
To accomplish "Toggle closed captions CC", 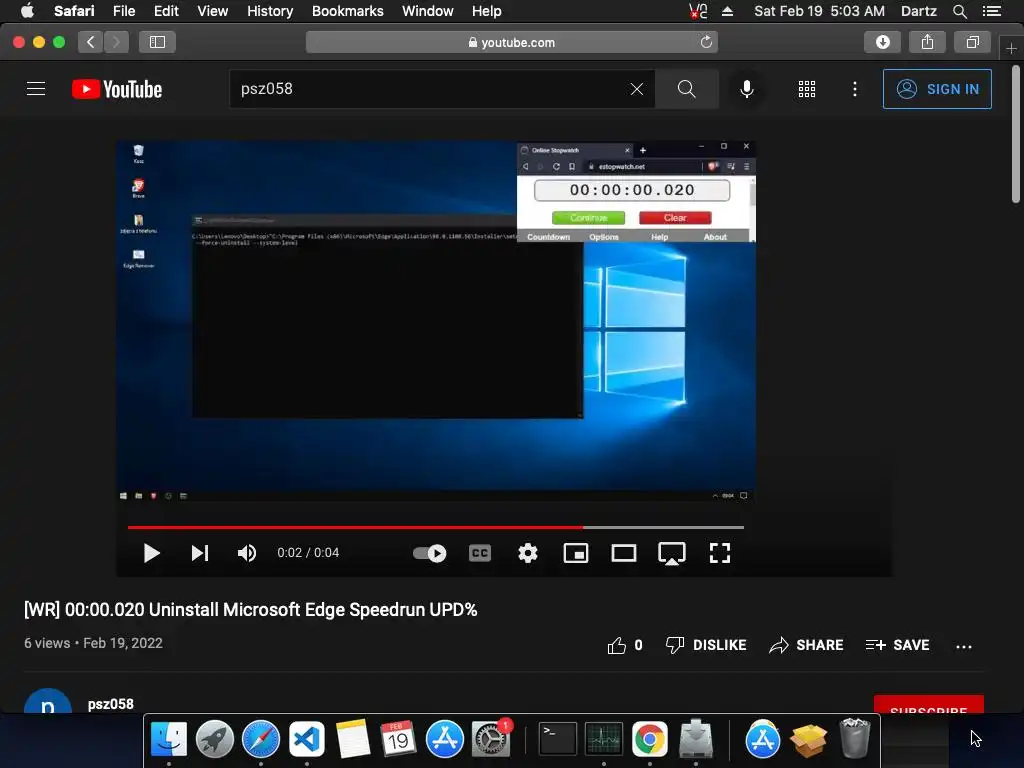I will pos(480,553).
